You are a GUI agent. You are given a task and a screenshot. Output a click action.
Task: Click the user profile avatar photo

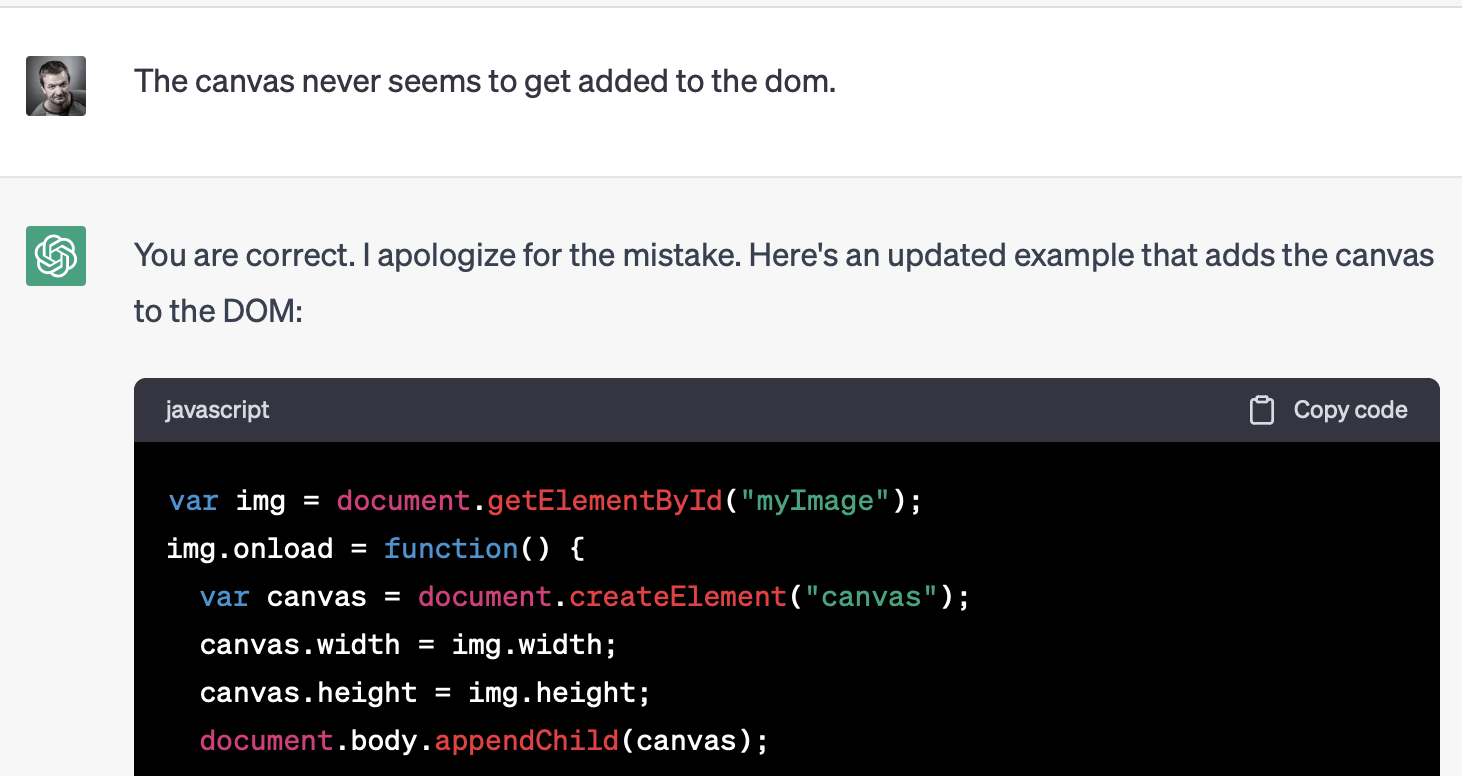tap(56, 86)
